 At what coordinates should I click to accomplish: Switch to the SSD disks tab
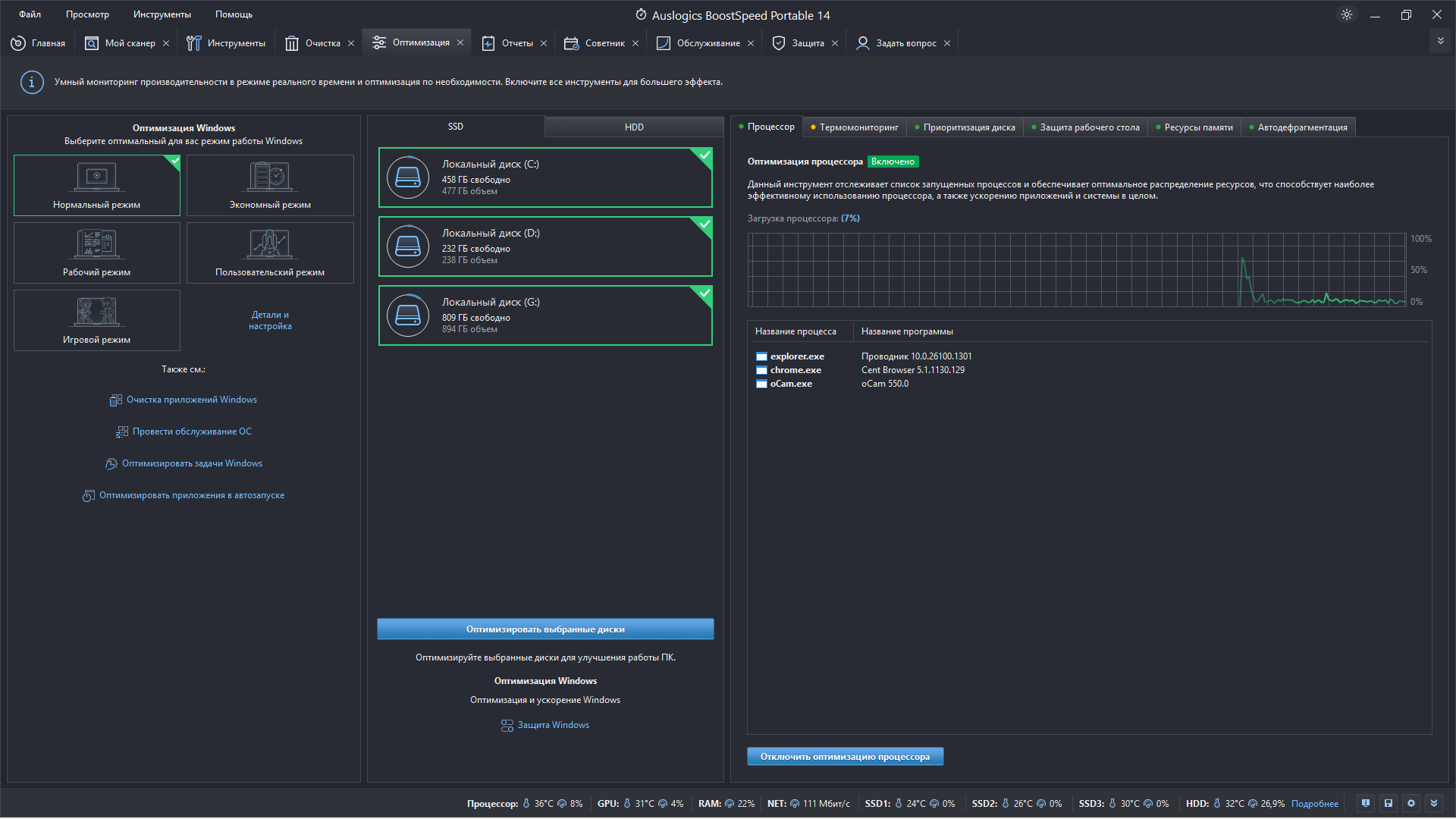[455, 127]
